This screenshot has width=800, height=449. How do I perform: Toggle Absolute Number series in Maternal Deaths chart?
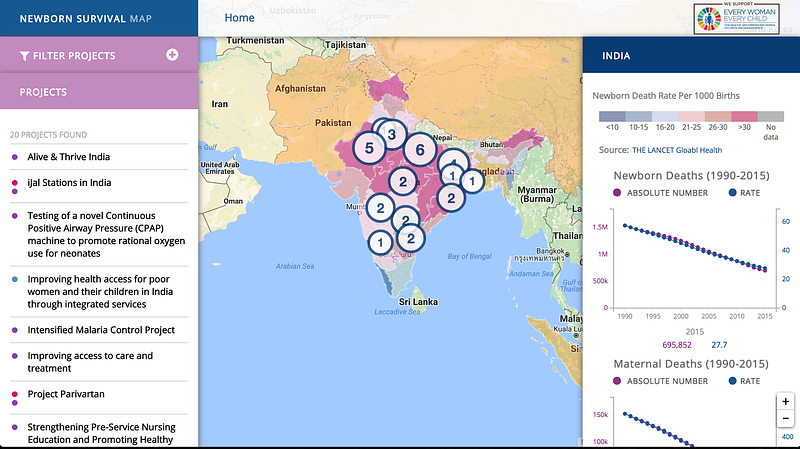click(x=660, y=381)
